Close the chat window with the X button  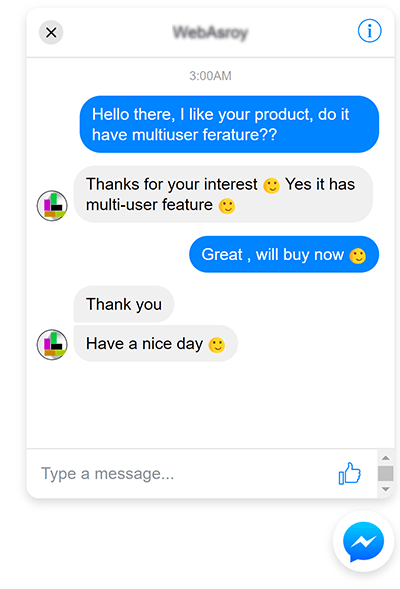(51, 32)
